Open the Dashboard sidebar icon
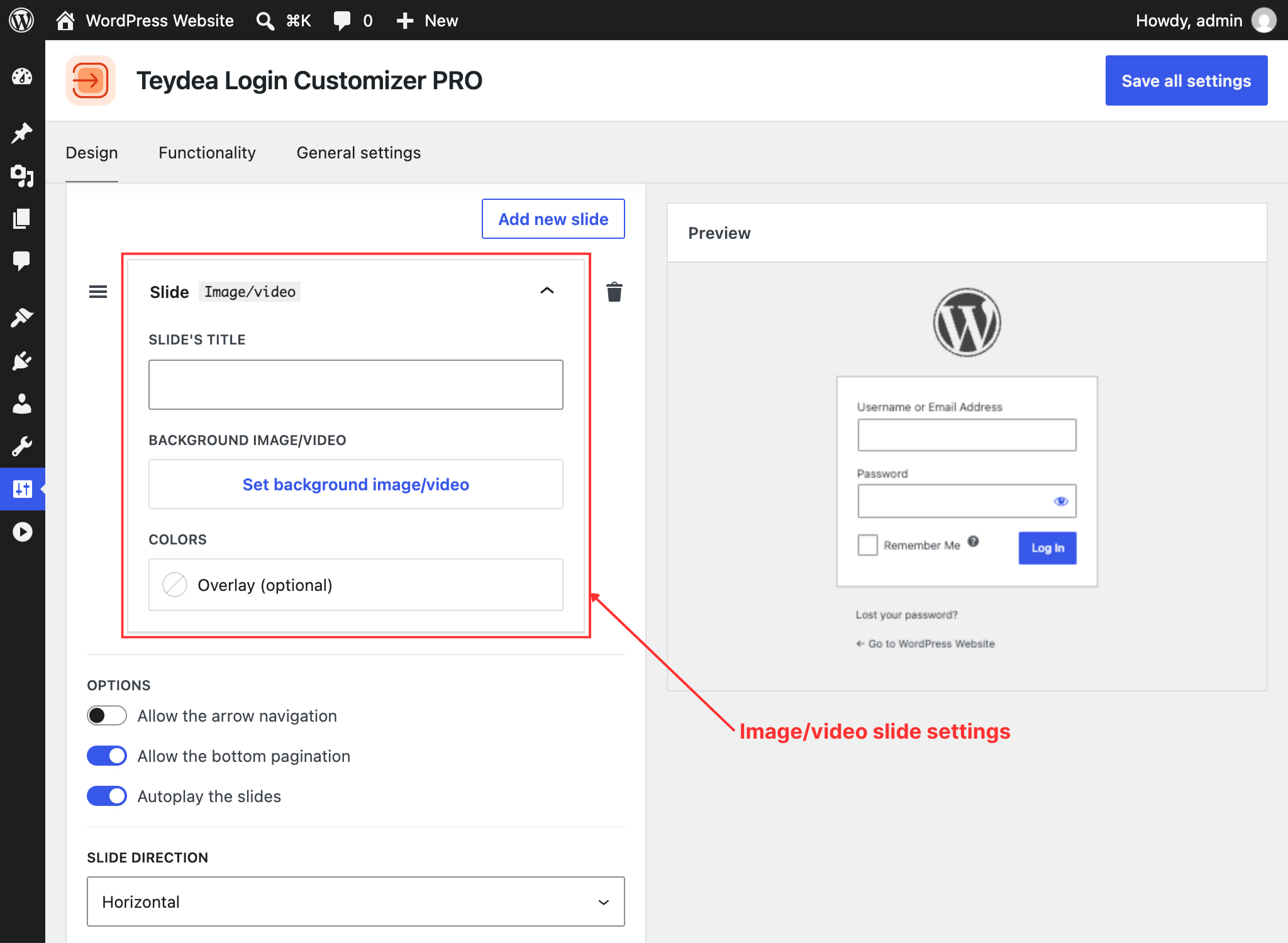This screenshot has width=1288, height=943. coord(22,77)
